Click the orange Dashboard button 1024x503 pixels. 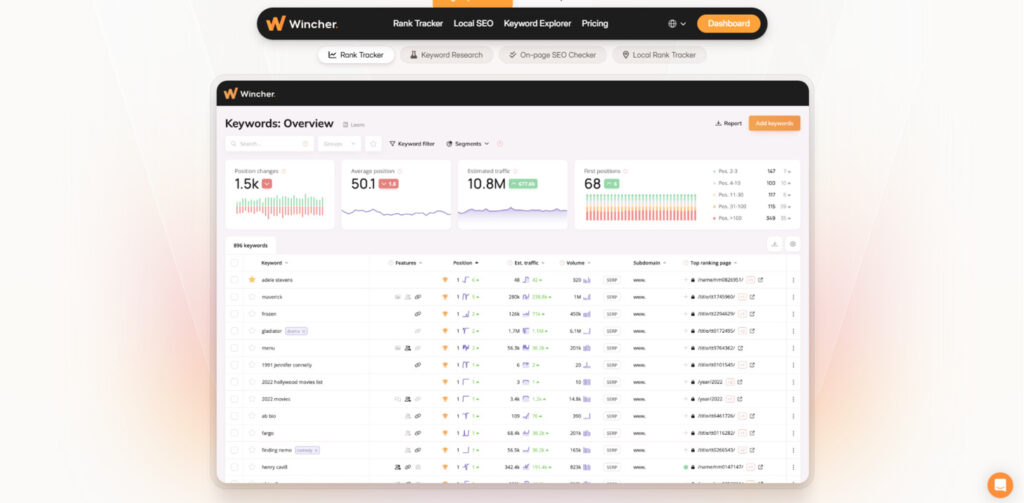coord(729,24)
